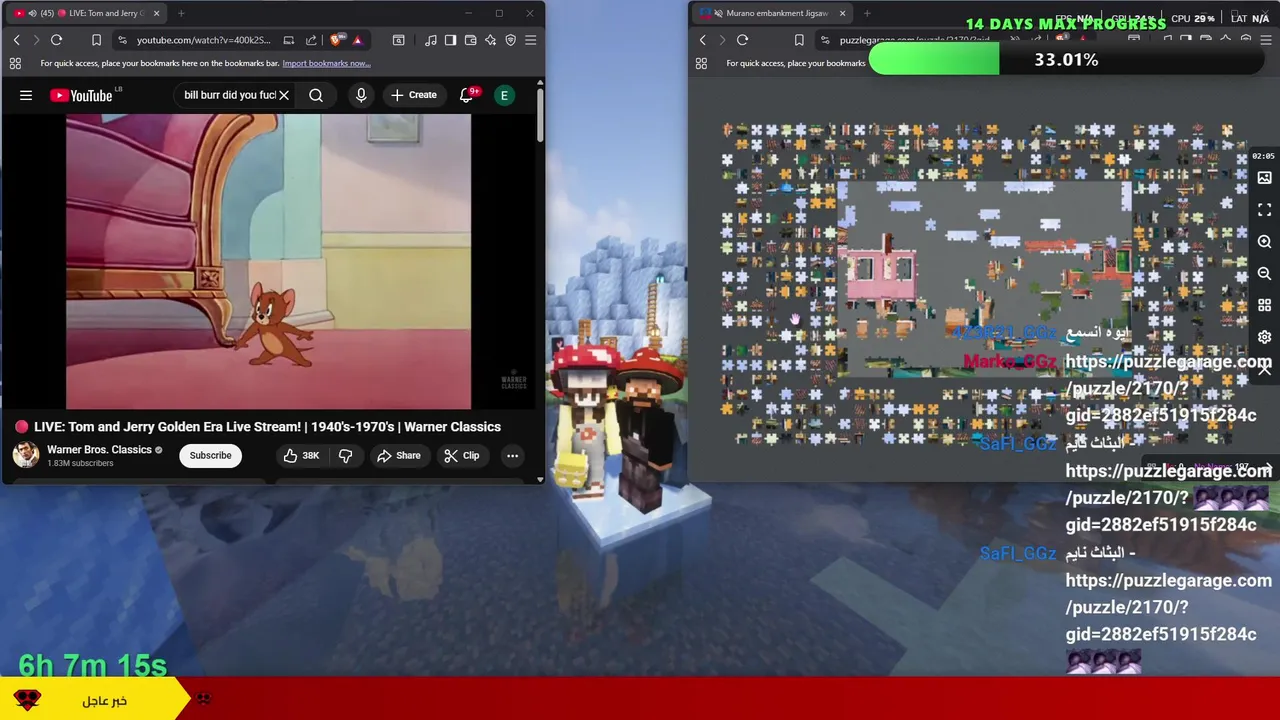
Task: Click Import bookmarks now link
Action: pyautogui.click(x=326, y=63)
